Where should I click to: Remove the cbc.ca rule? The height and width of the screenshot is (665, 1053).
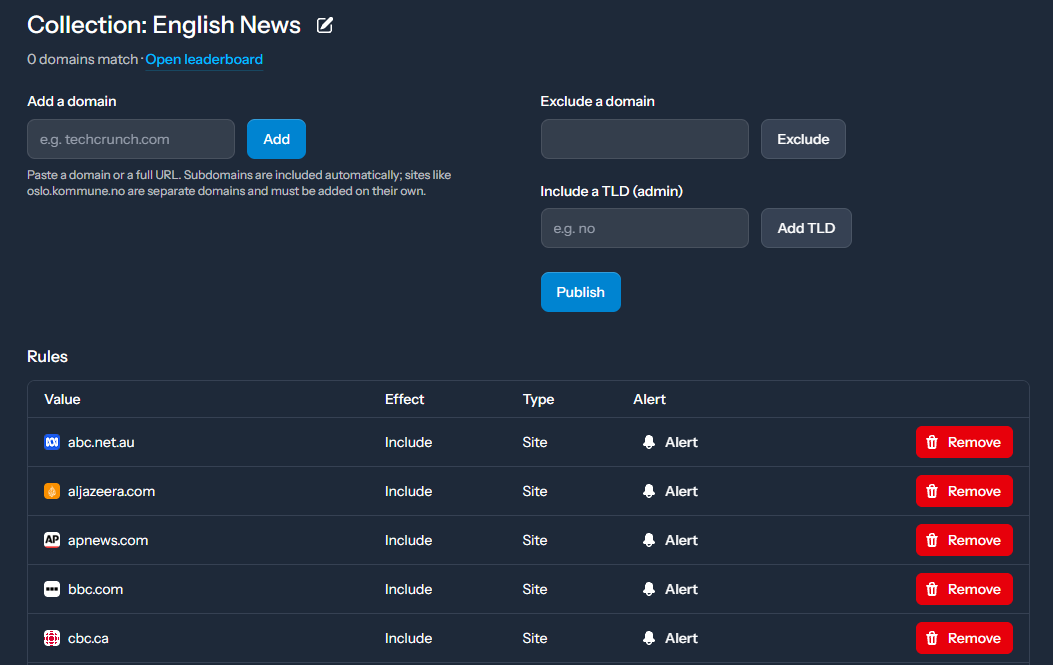tap(964, 638)
